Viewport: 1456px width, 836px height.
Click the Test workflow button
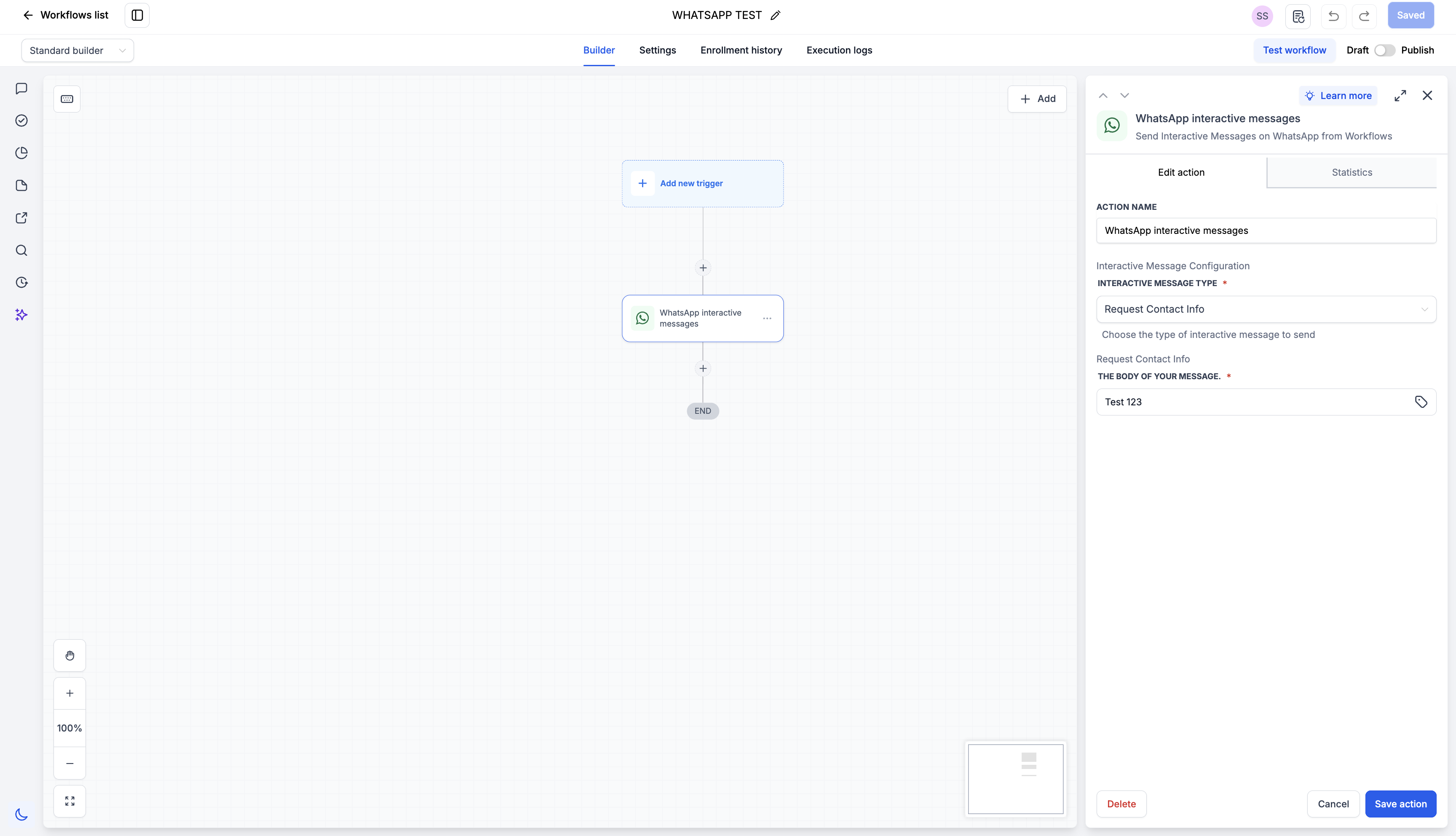point(1294,51)
